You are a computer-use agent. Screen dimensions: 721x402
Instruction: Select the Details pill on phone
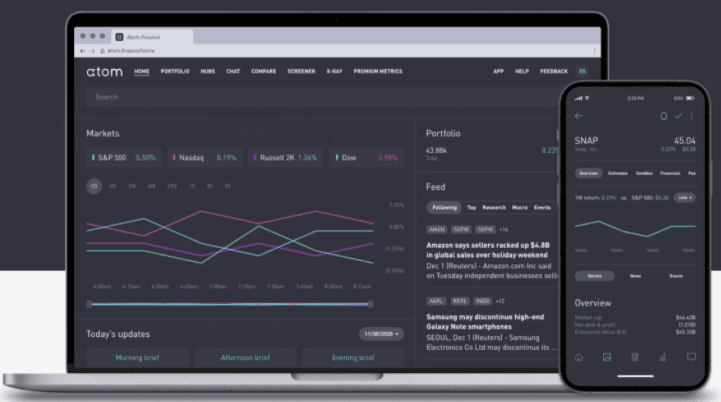594,275
